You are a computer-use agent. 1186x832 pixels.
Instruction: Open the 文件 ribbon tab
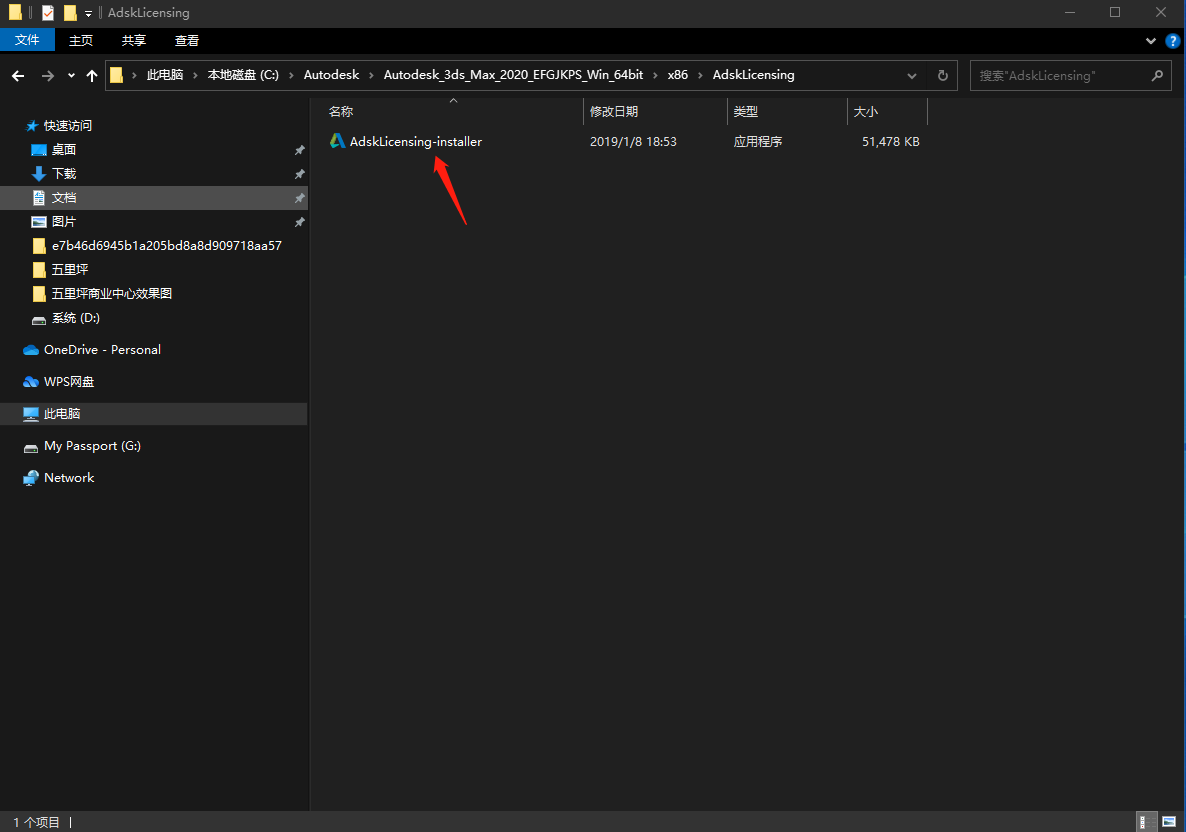click(x=27, y=40)
